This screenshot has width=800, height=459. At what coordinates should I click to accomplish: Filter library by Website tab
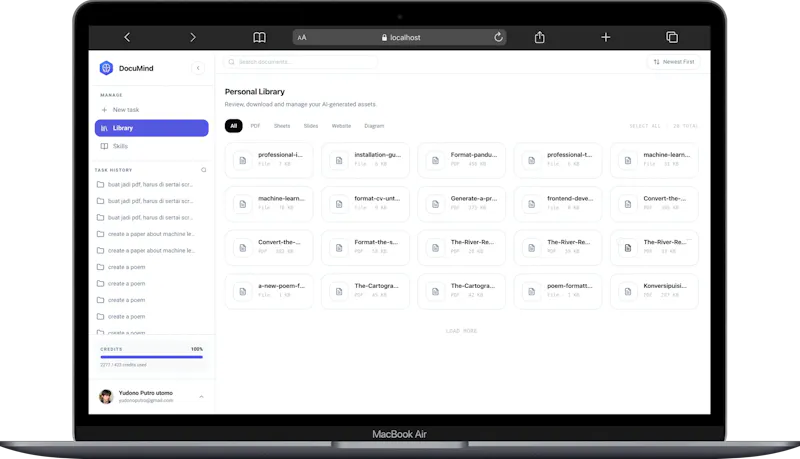[x=341, y=126]
